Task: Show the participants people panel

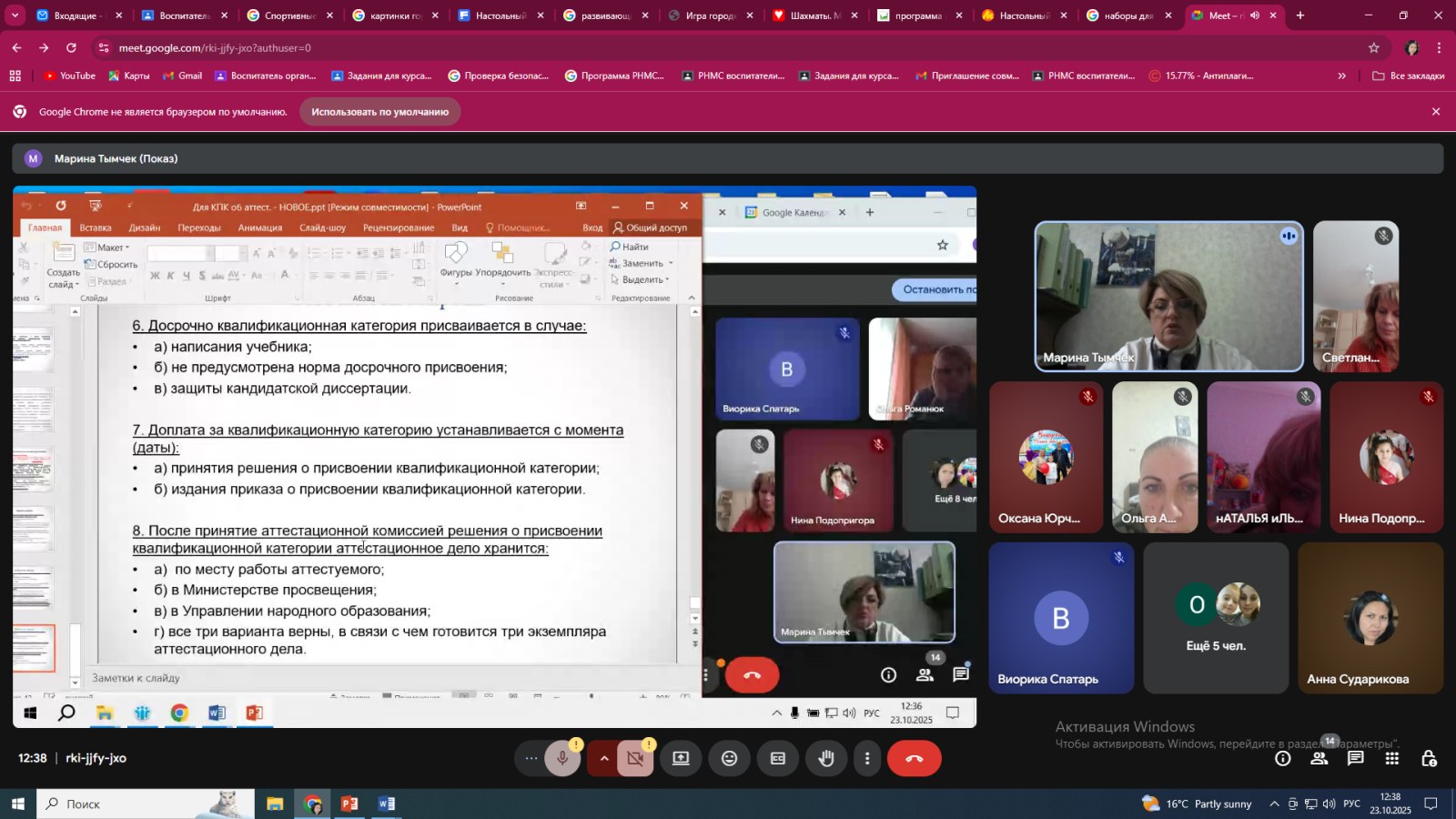Action: point(1319,759)
